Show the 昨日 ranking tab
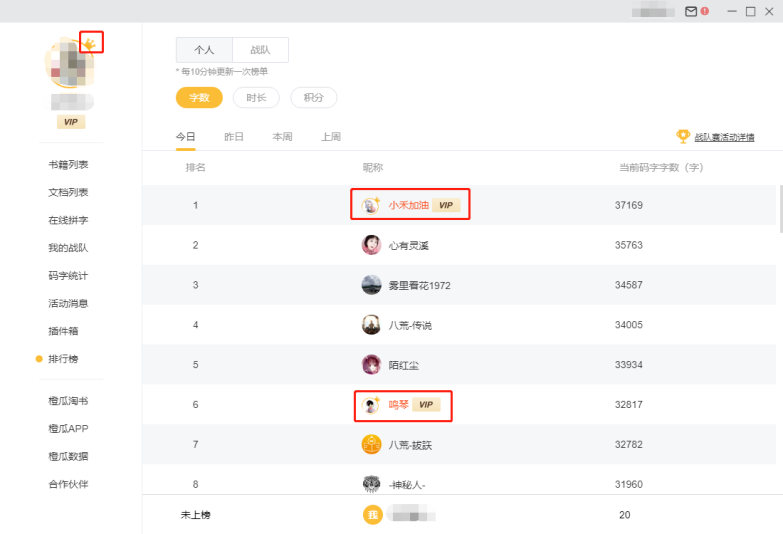783x534 pixels. click(x=234, y=137)
